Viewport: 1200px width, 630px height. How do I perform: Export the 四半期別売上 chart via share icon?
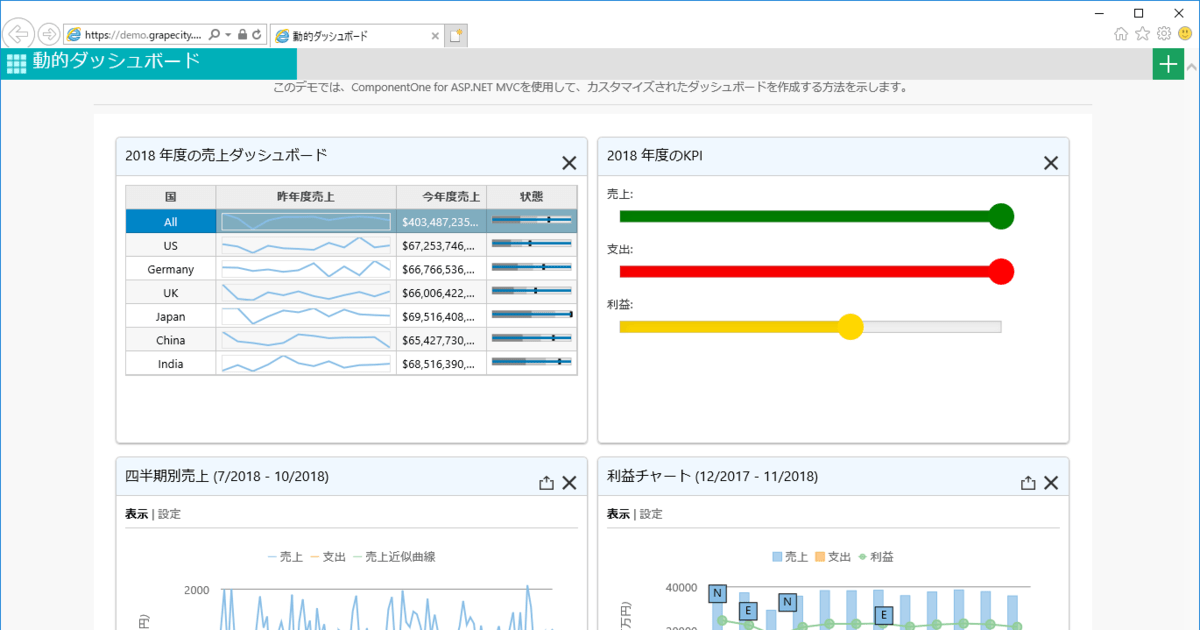tap(546, 483)
